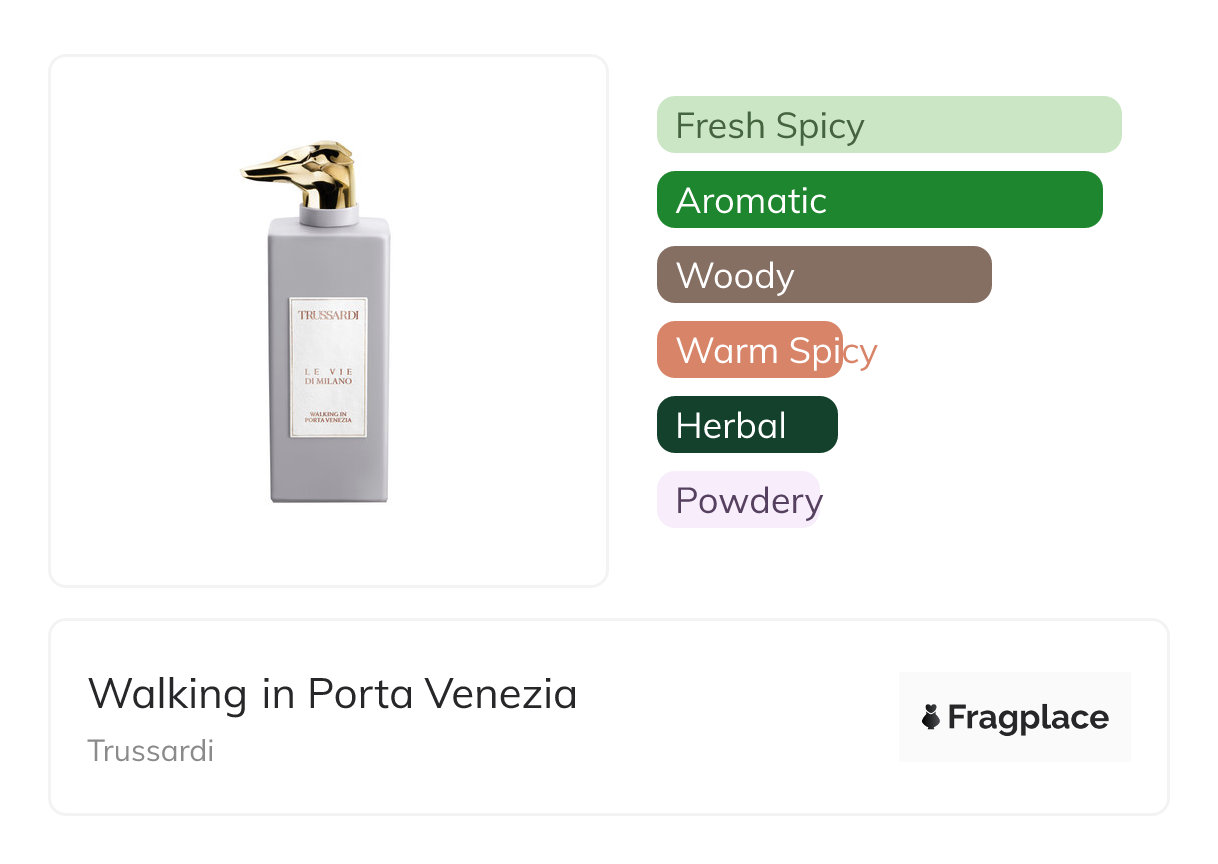Click the pale Powdery accord bar
The height and width of the screenshot is (864, 1218).
click(x=738, y=500)
